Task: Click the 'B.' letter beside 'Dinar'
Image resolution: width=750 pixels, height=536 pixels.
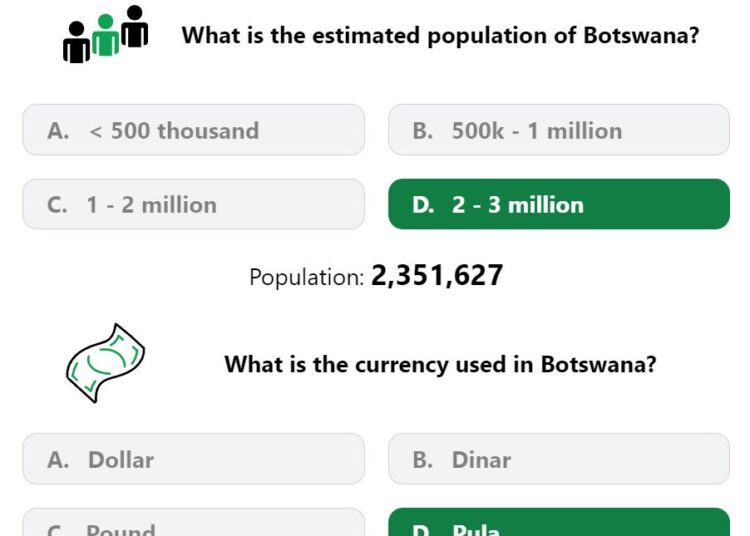Action: (423, 460)
